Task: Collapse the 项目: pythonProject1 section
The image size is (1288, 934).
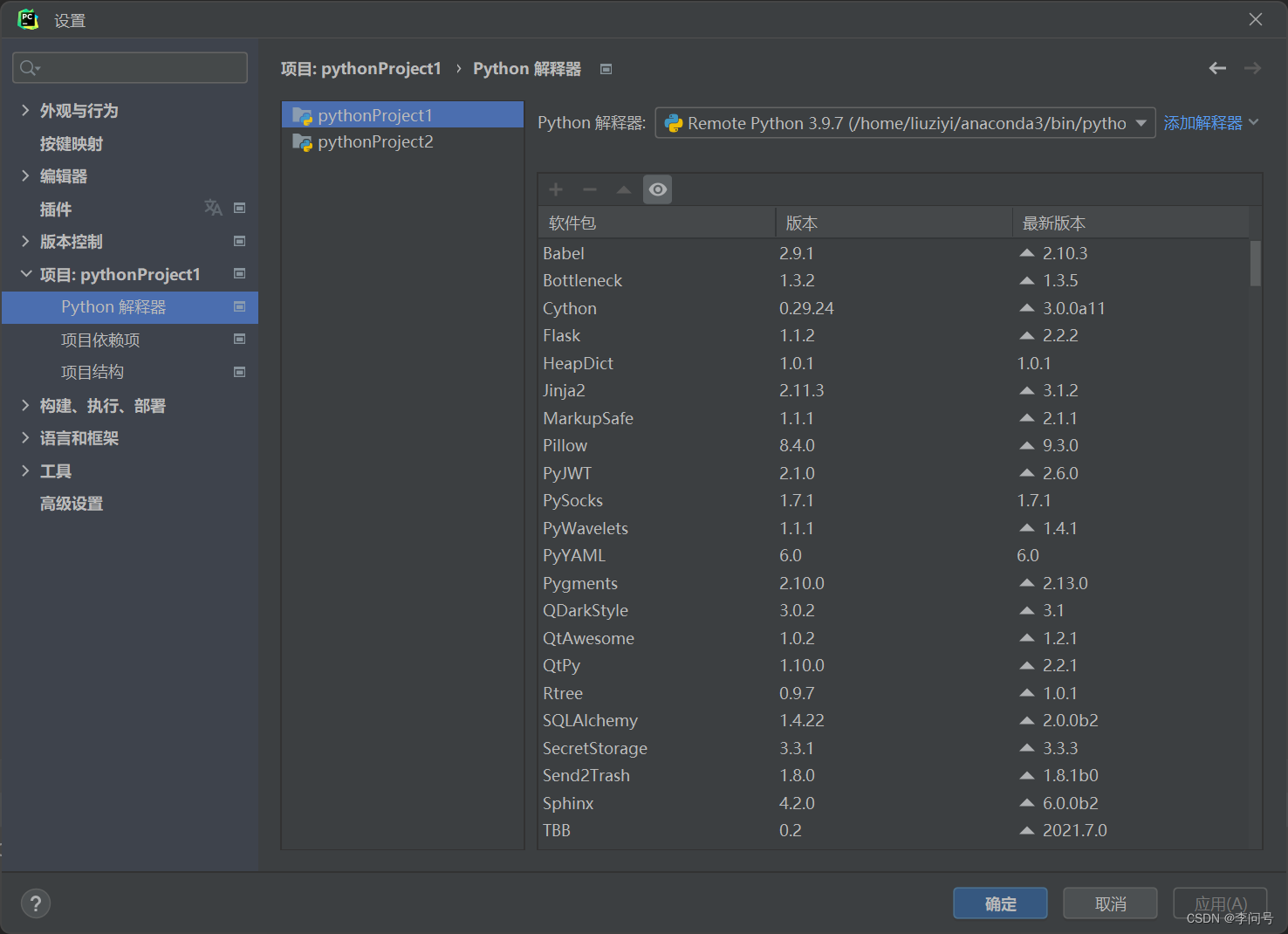Action: point(25,274)
